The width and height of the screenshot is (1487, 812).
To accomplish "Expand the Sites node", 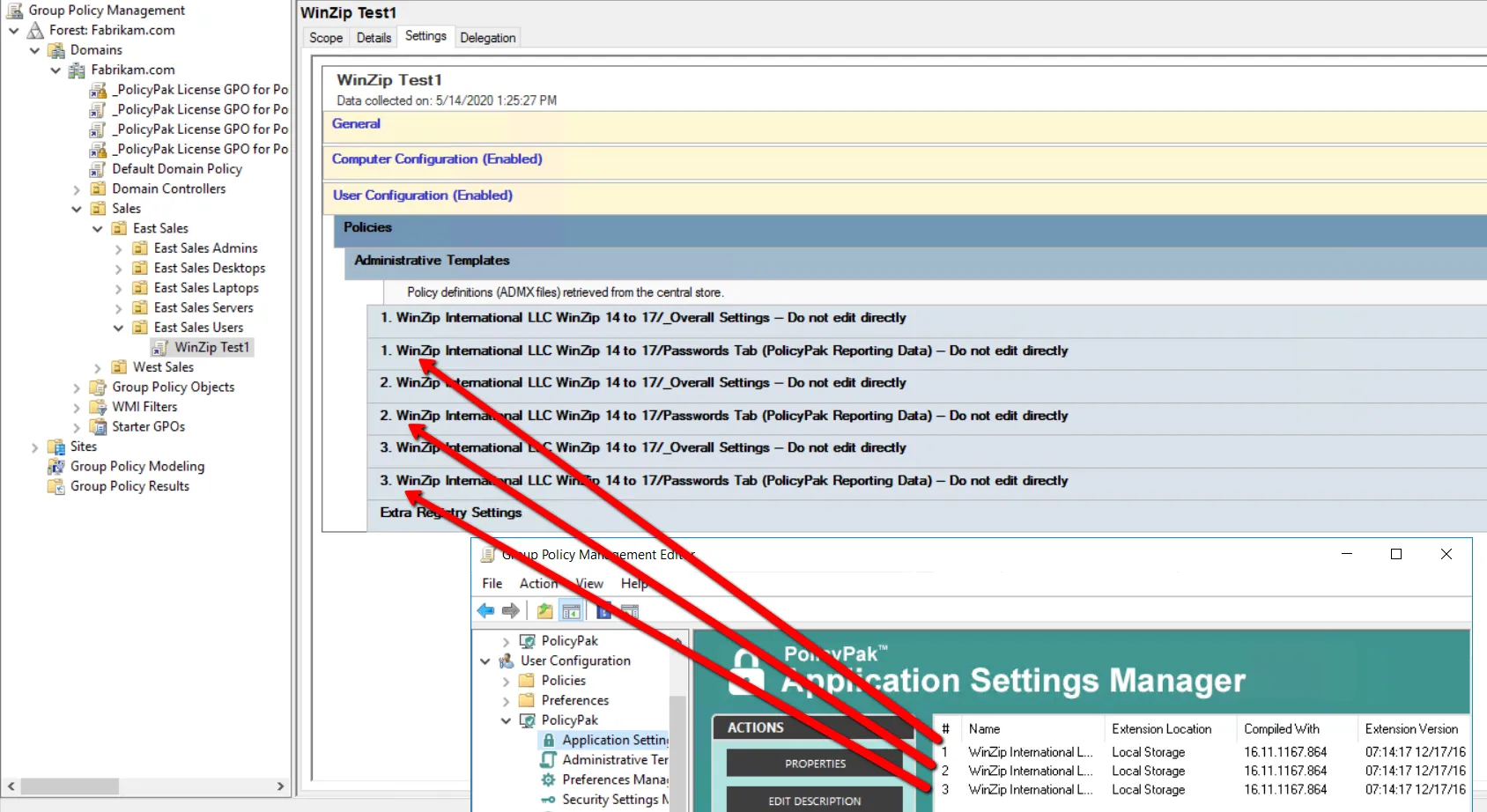I will 34,447.
